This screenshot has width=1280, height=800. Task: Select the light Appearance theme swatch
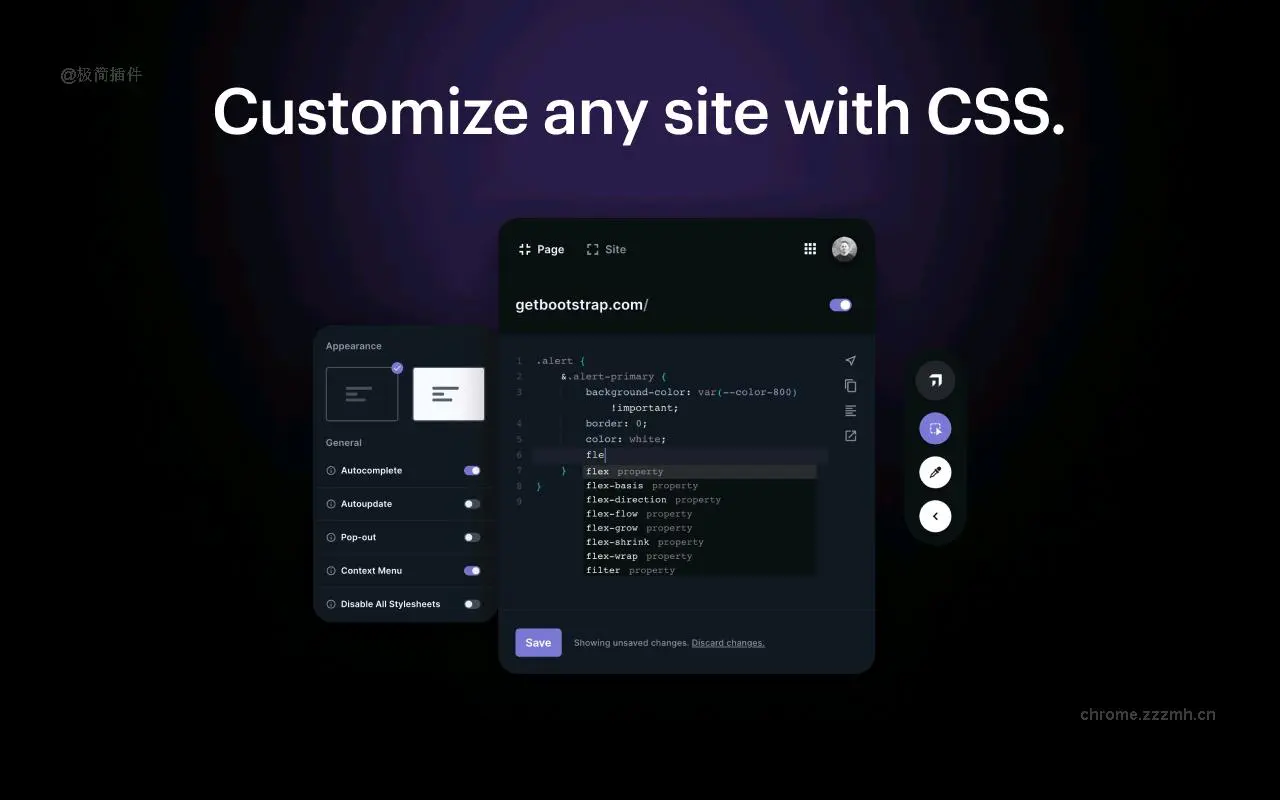448,394
